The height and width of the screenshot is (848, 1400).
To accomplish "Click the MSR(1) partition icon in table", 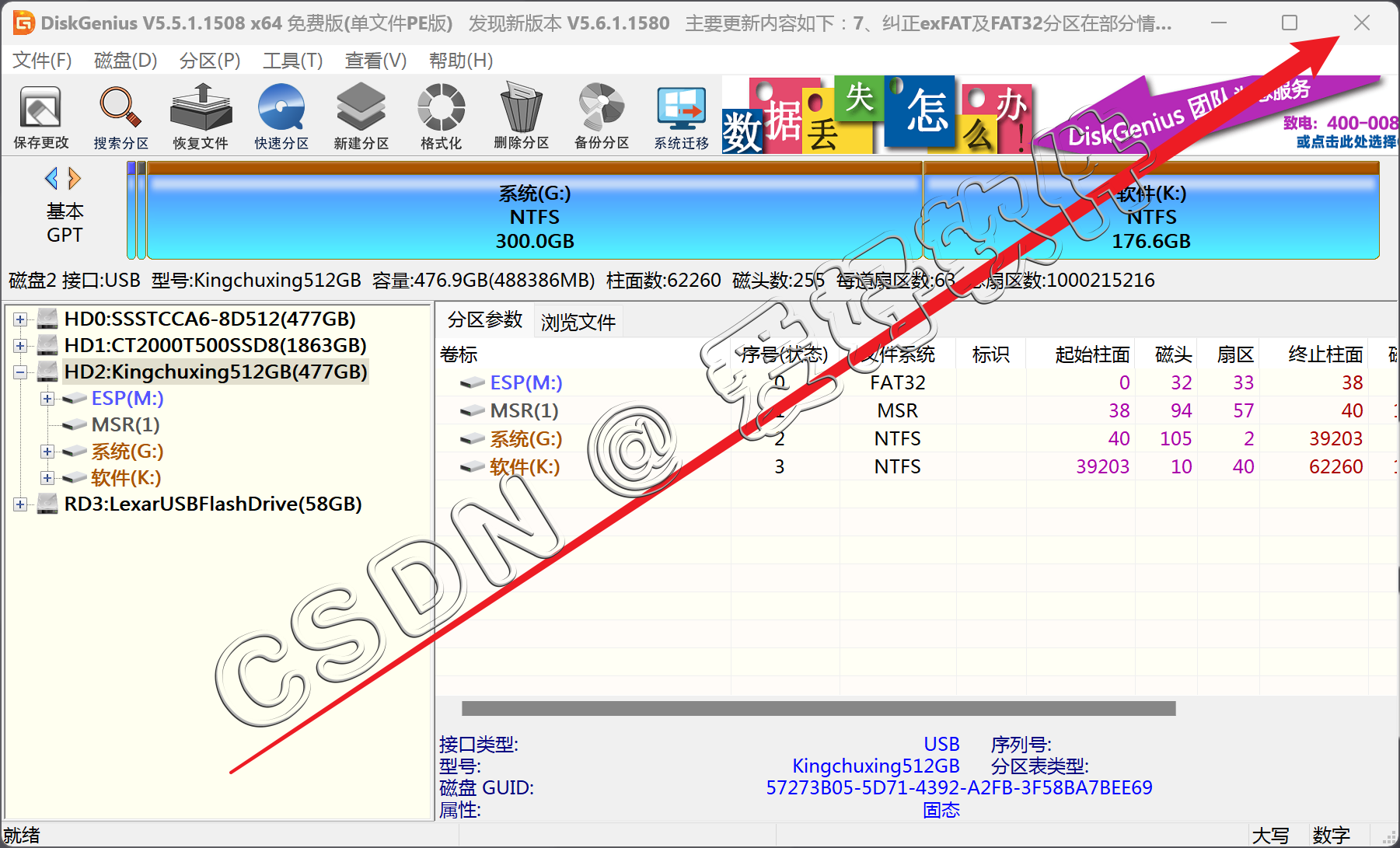I will (472, 410).
